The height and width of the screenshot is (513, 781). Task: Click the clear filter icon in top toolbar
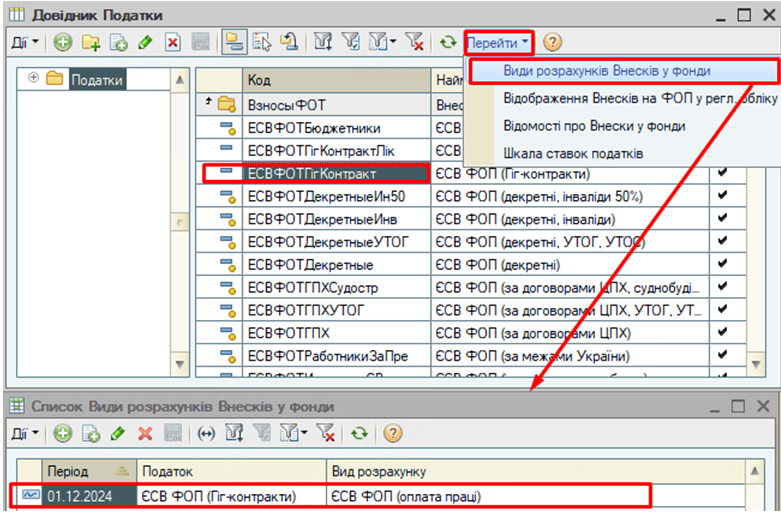pyautogui.click(x=415, y=42)
